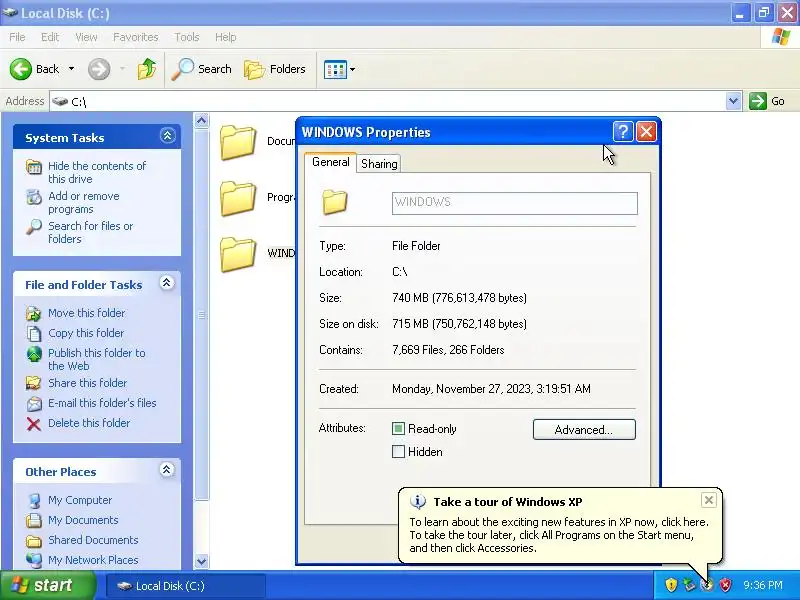
Task: Open My Documents in Other Places
Action: pyautogui.click(x=83, y=520)
